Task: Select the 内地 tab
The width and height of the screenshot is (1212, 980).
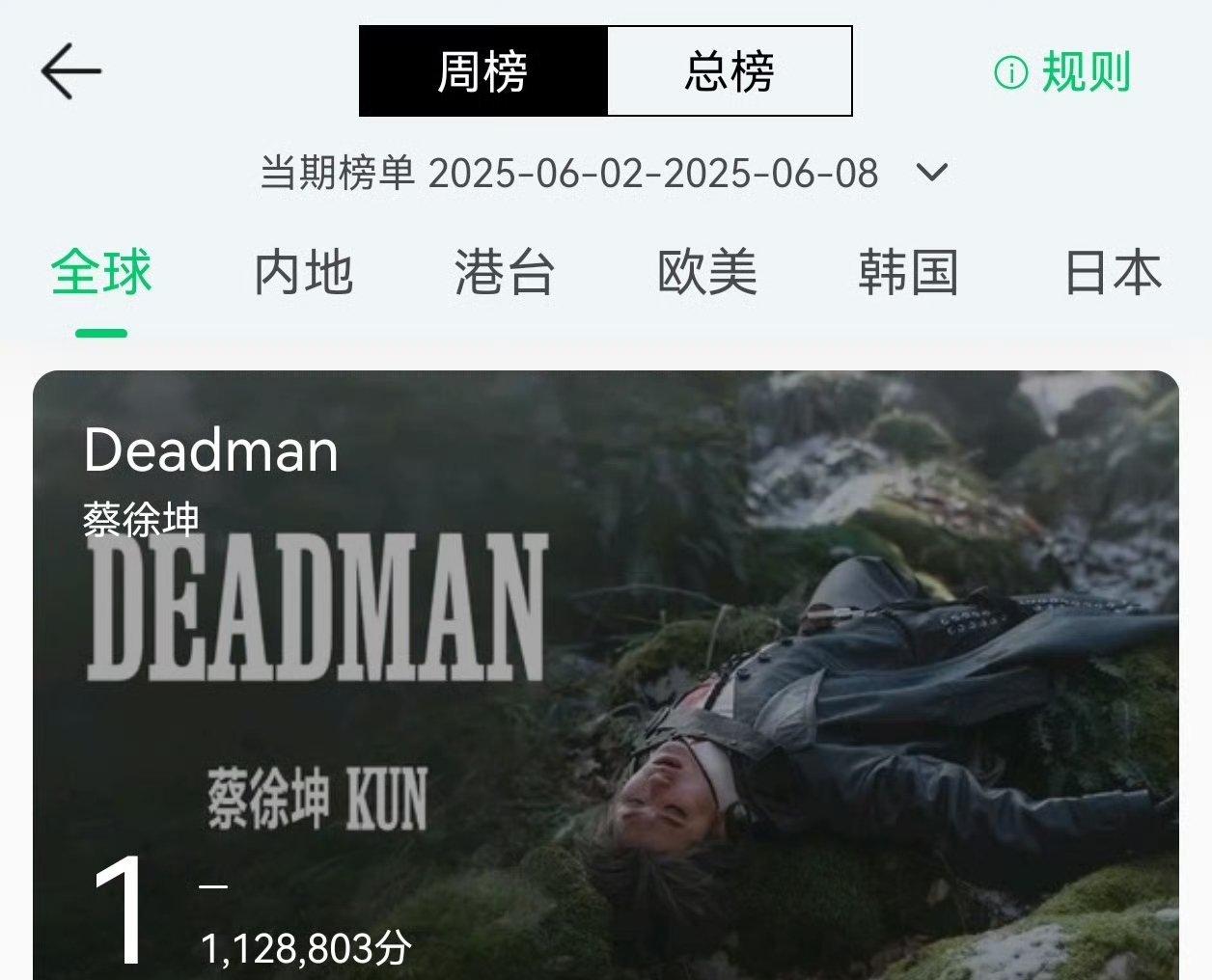Action: coord(304,272)
